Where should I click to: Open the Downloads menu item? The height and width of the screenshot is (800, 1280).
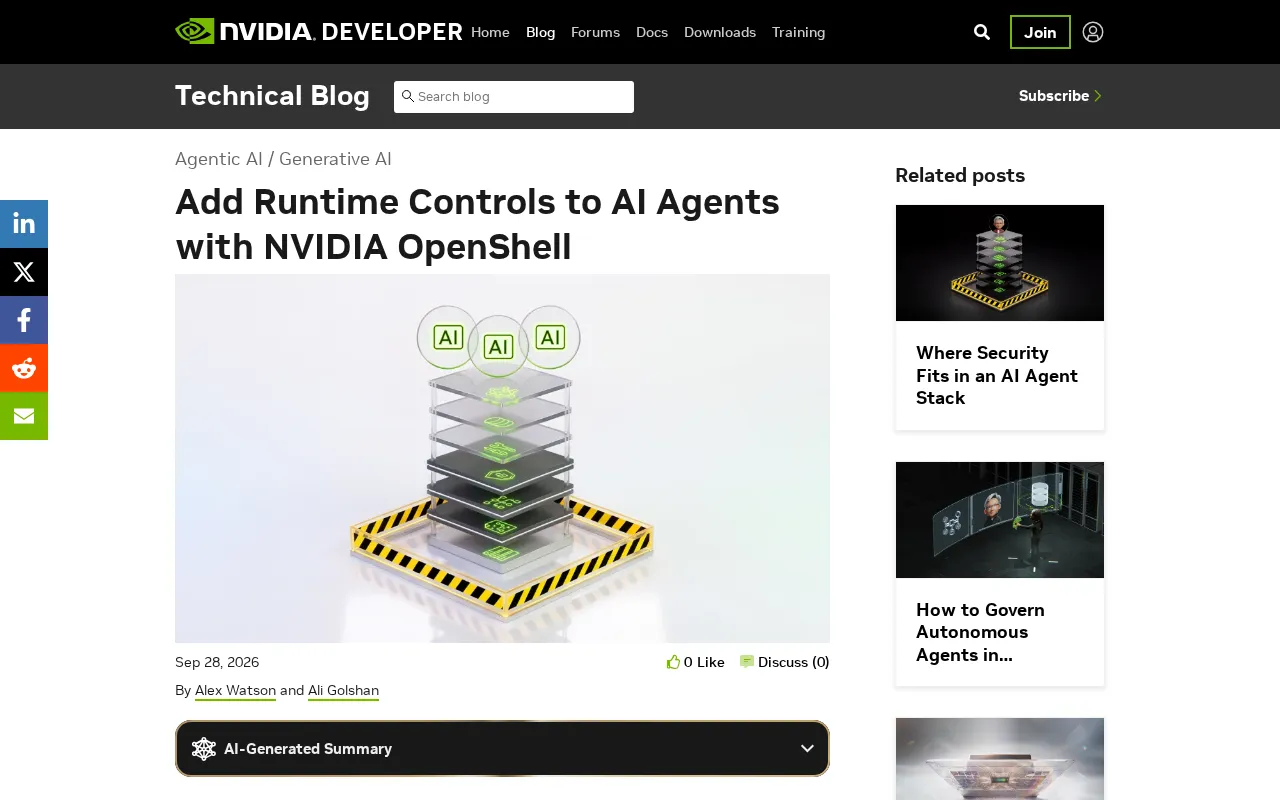(720, 32)
